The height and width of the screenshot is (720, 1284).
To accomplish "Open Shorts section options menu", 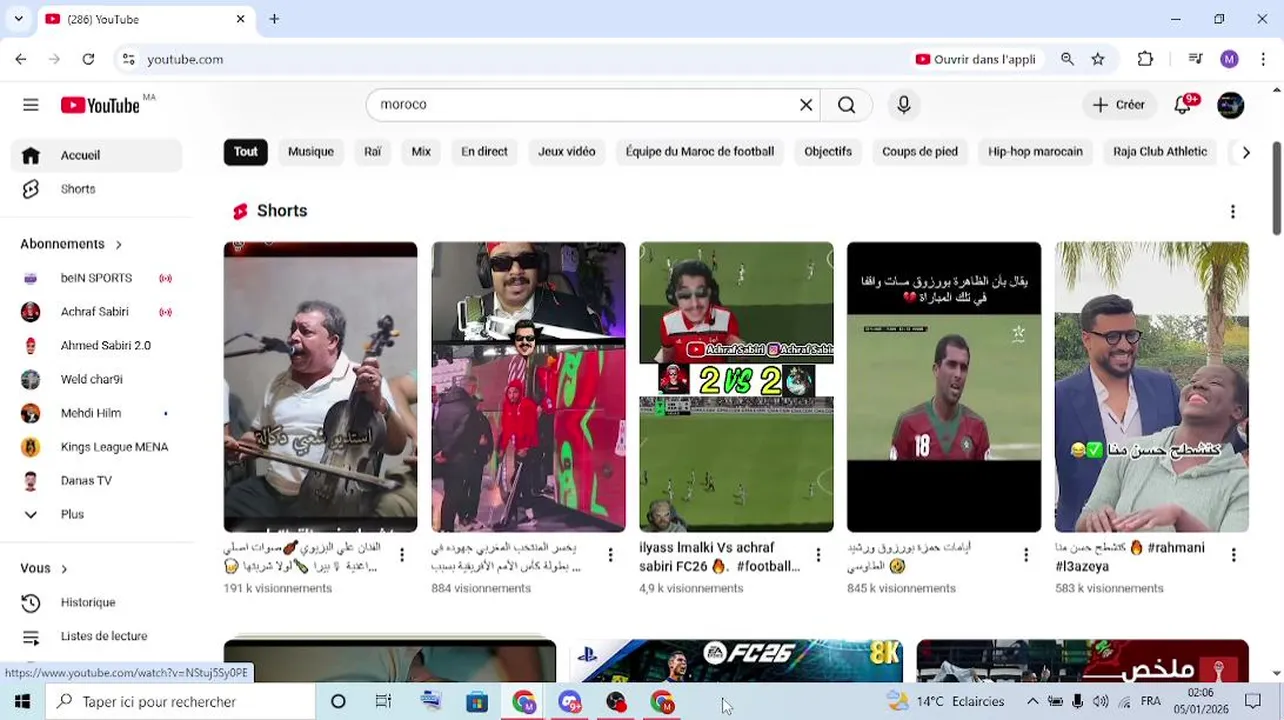I will [1233, 211].
